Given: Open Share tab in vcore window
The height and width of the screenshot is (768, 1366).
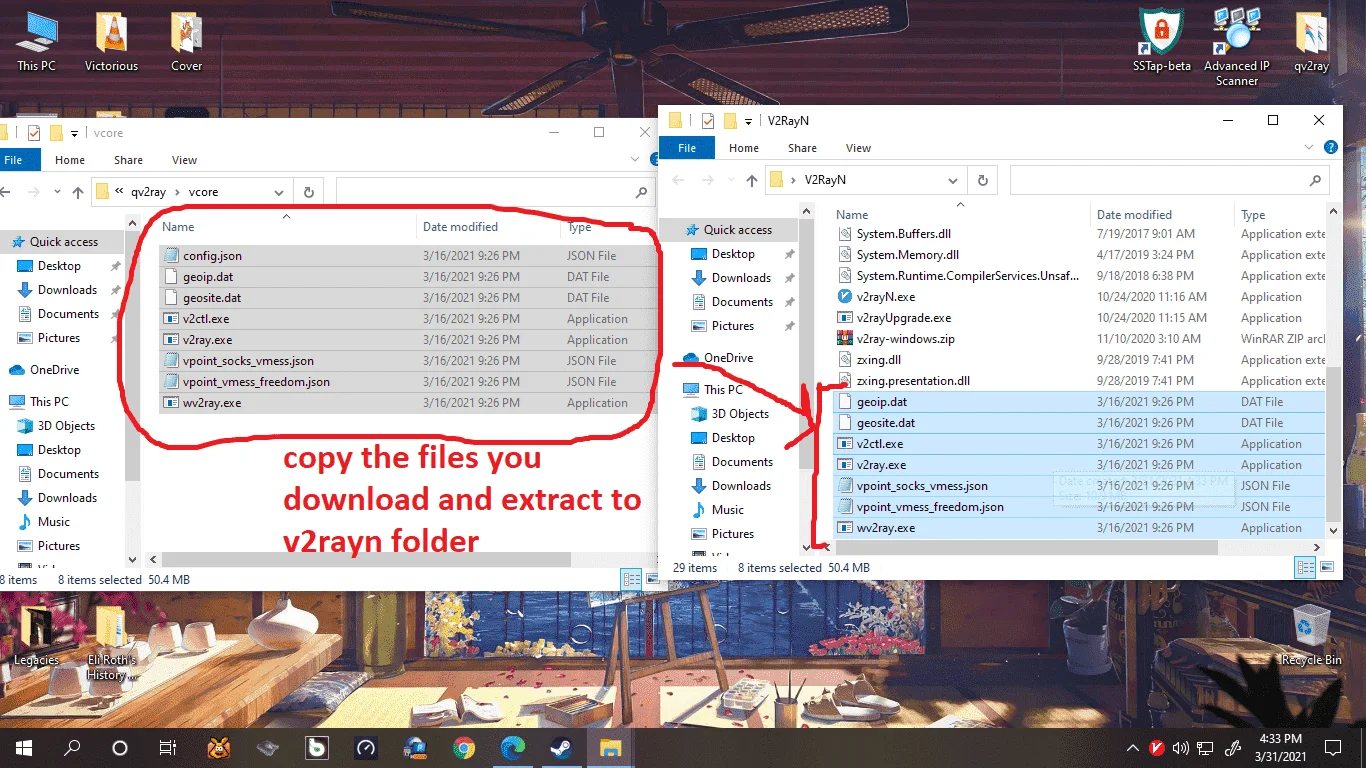Looking at the screenshot, I should click(128, 160).
